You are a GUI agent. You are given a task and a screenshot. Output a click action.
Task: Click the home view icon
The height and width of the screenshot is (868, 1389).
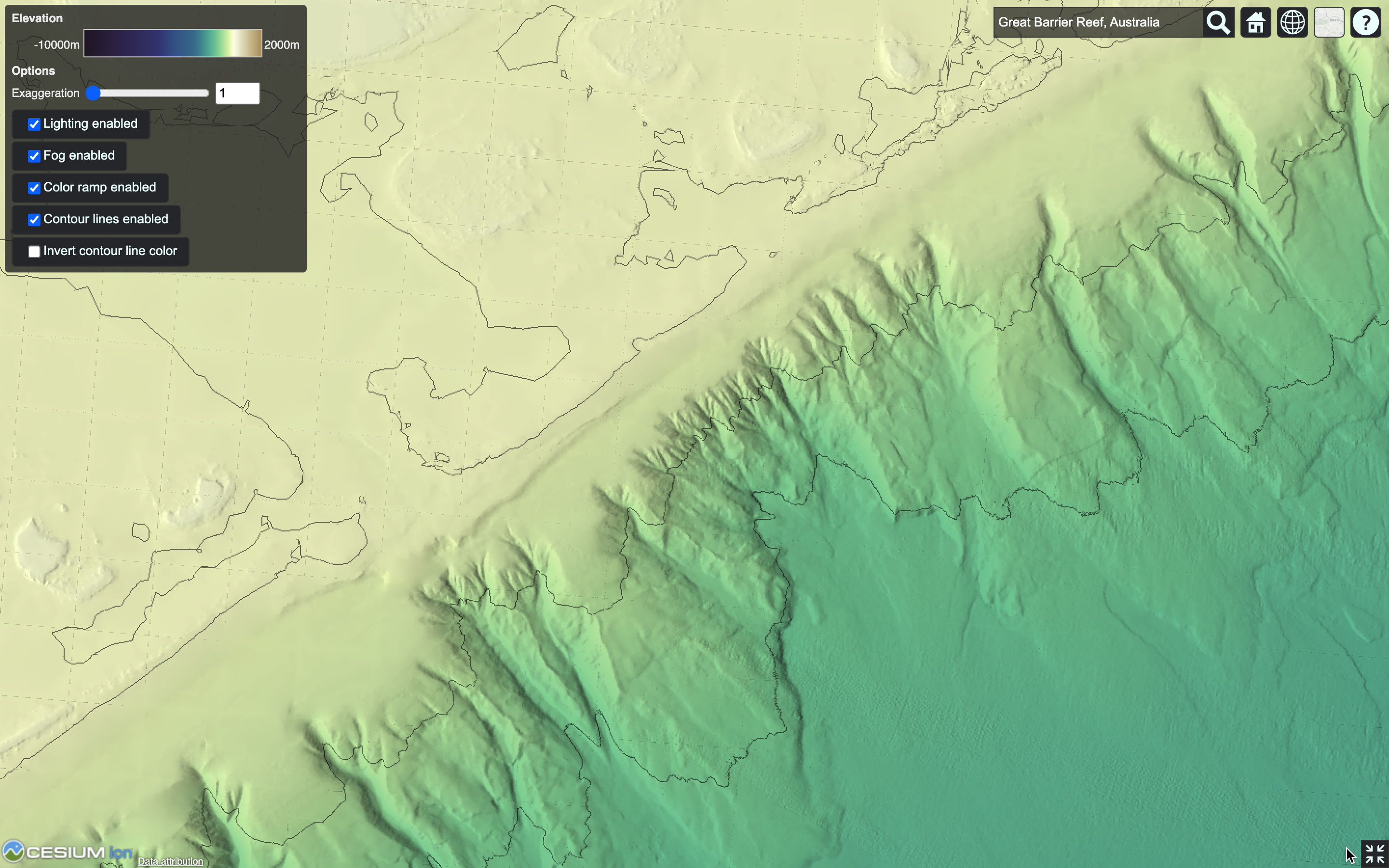[x=1256, y=22]
